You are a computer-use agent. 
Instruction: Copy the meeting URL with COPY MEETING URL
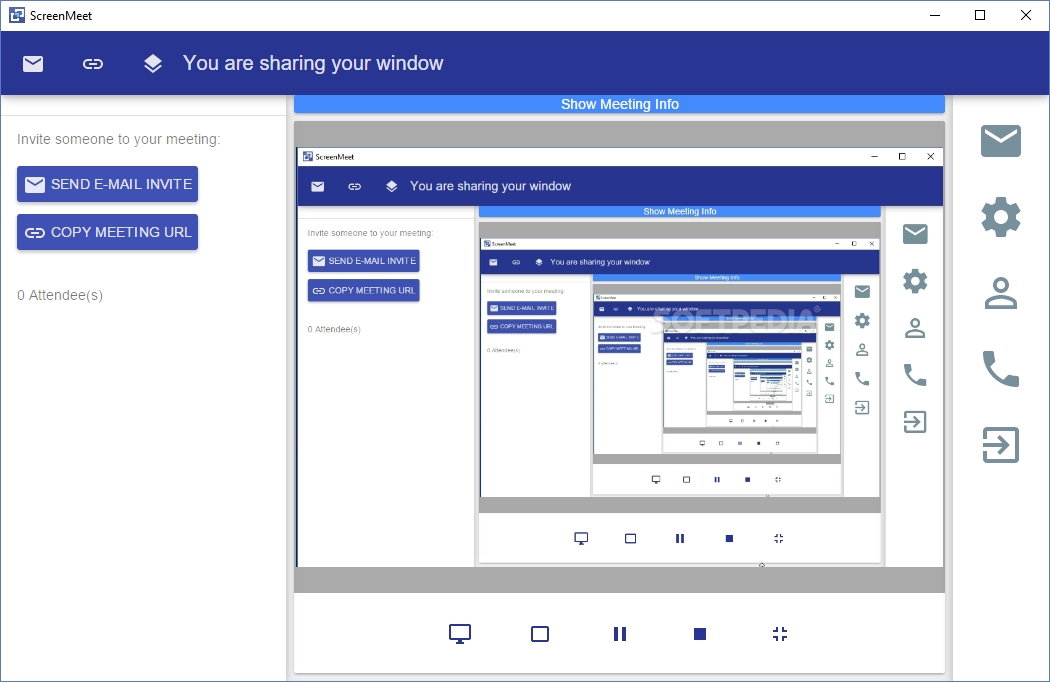click(x=107, y=232)
